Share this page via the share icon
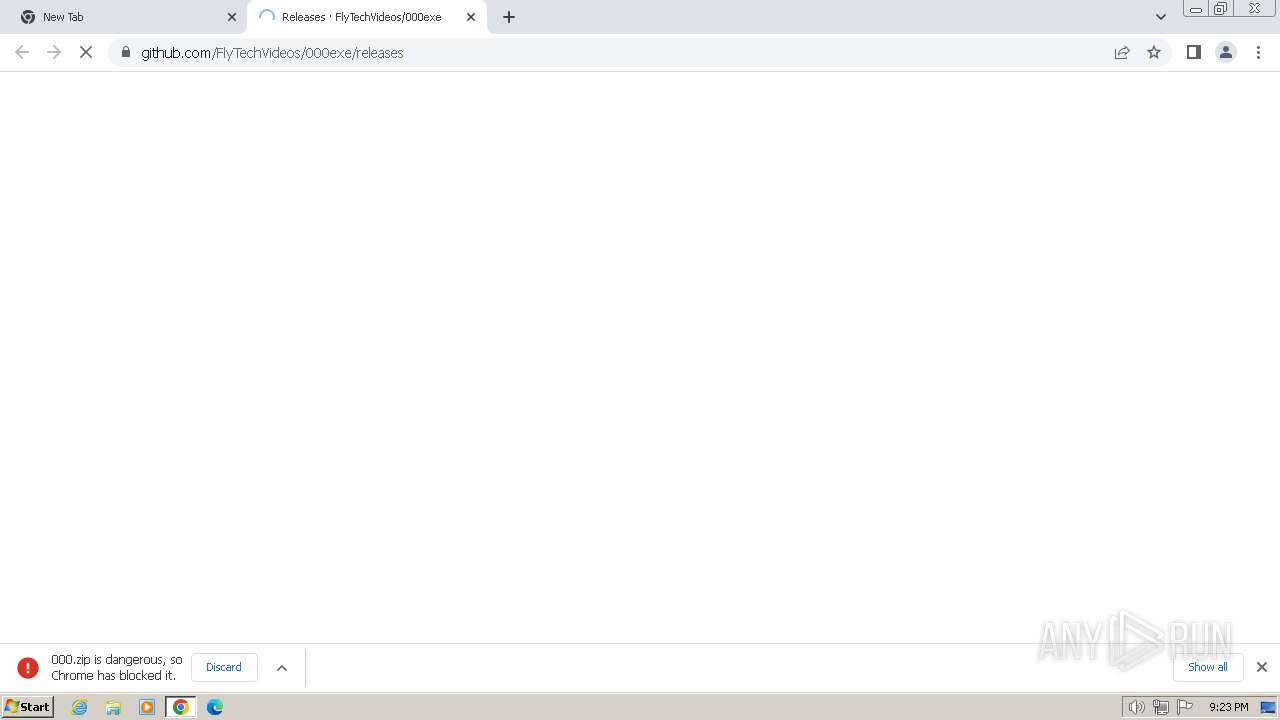 click(1122, 52)
